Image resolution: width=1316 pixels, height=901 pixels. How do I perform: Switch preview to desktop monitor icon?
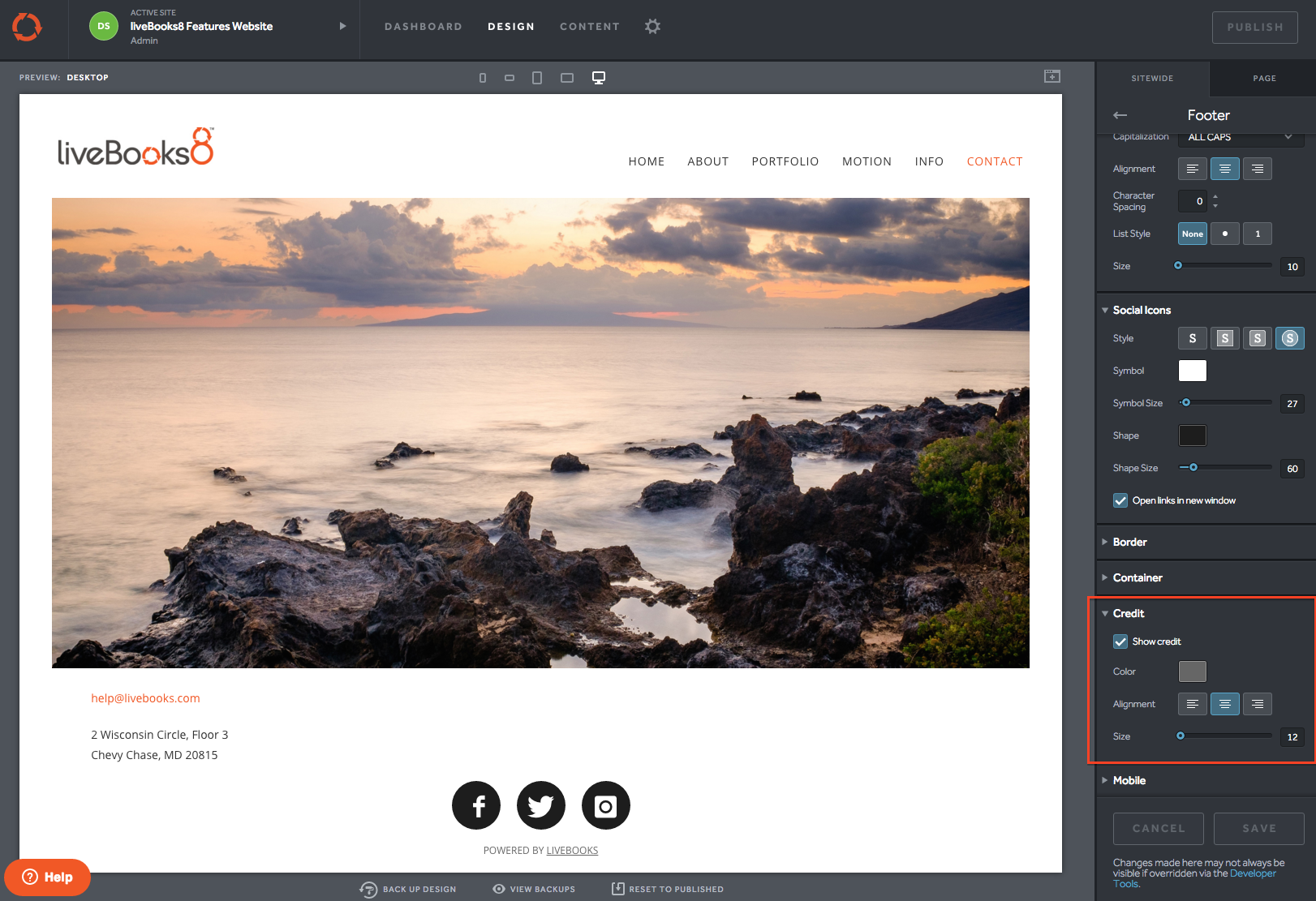tap(599, 78)
